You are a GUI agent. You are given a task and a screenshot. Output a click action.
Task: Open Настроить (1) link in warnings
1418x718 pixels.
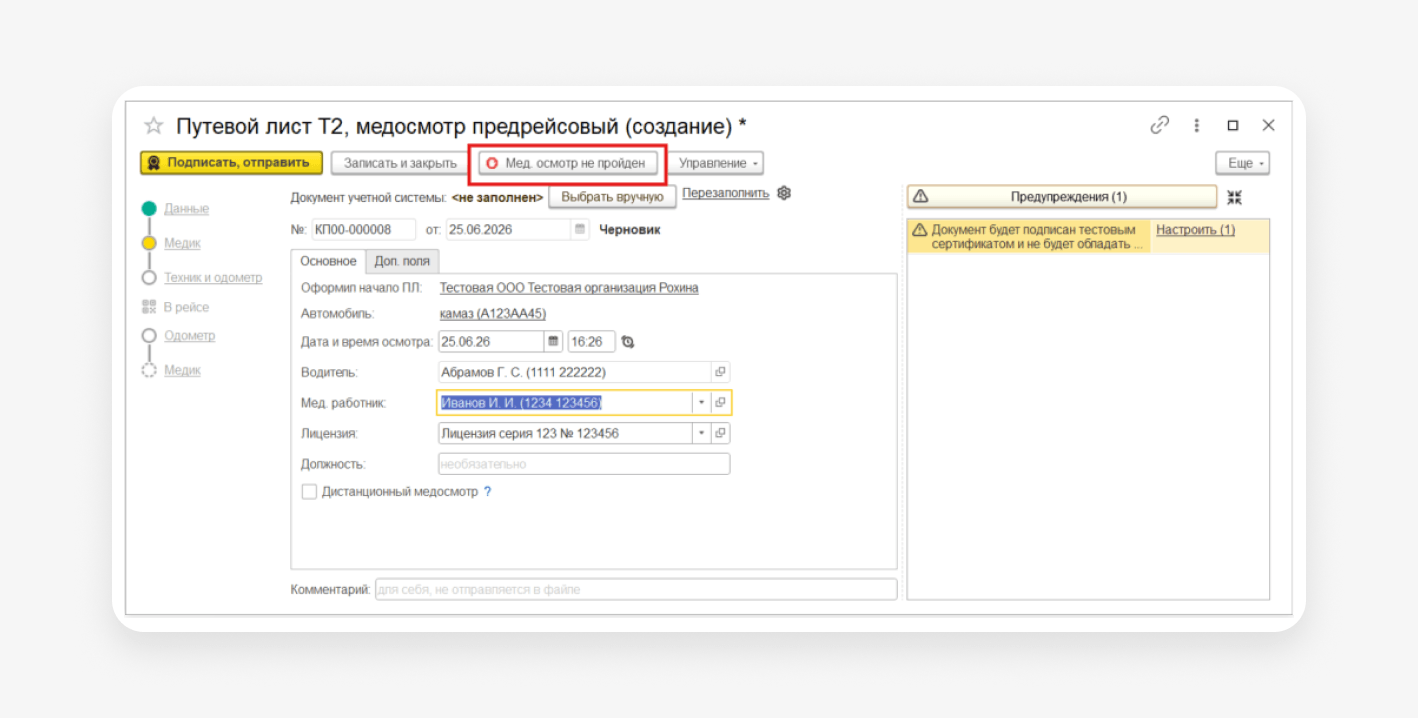point(1195,230)
